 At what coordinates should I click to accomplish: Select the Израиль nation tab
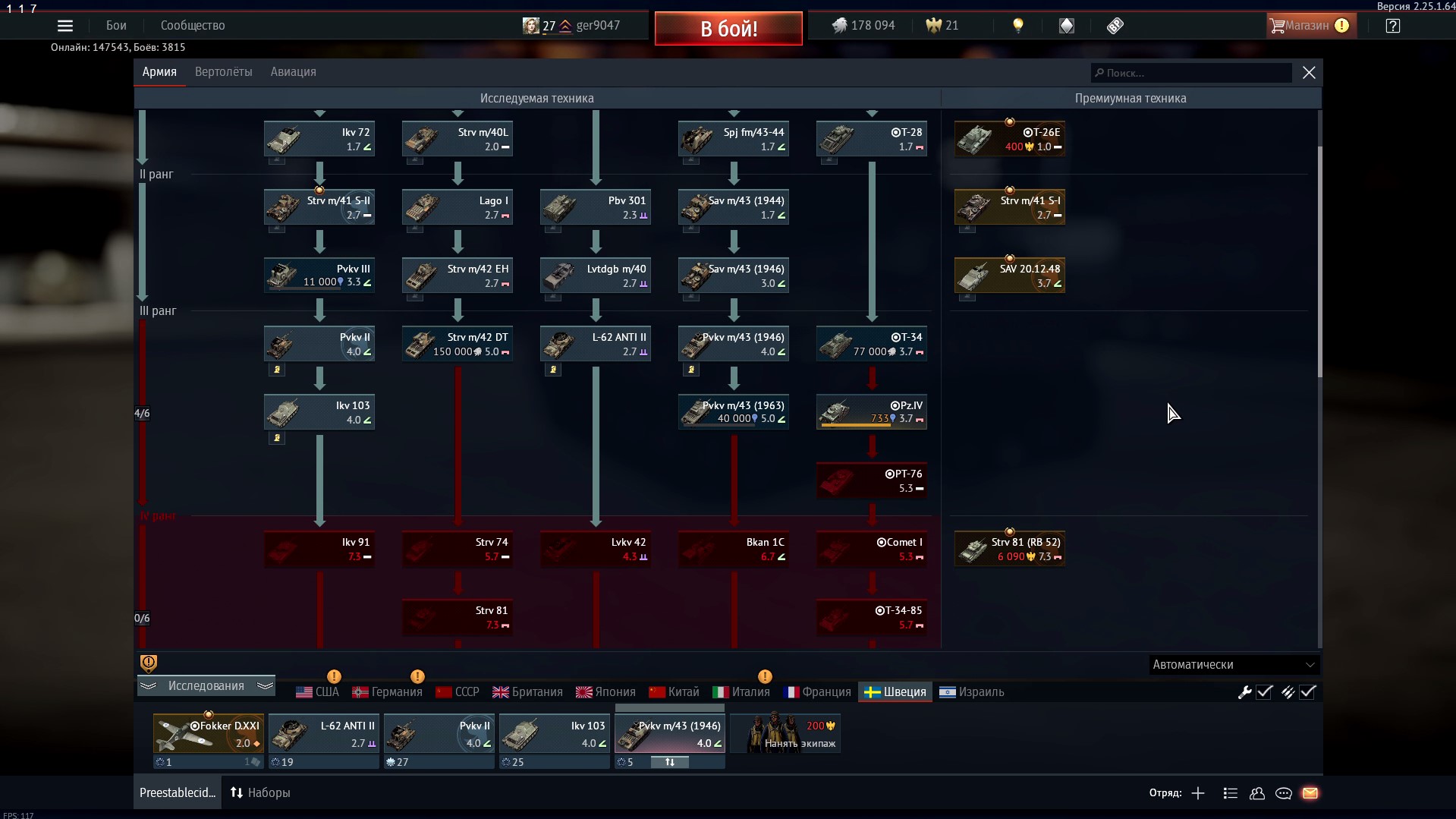tap(972, 692)
